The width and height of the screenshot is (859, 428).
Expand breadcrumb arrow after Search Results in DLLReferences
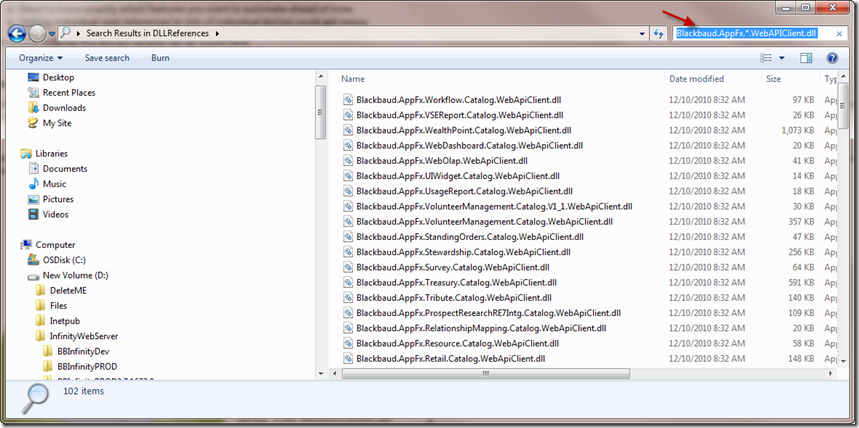click(217, 33)
